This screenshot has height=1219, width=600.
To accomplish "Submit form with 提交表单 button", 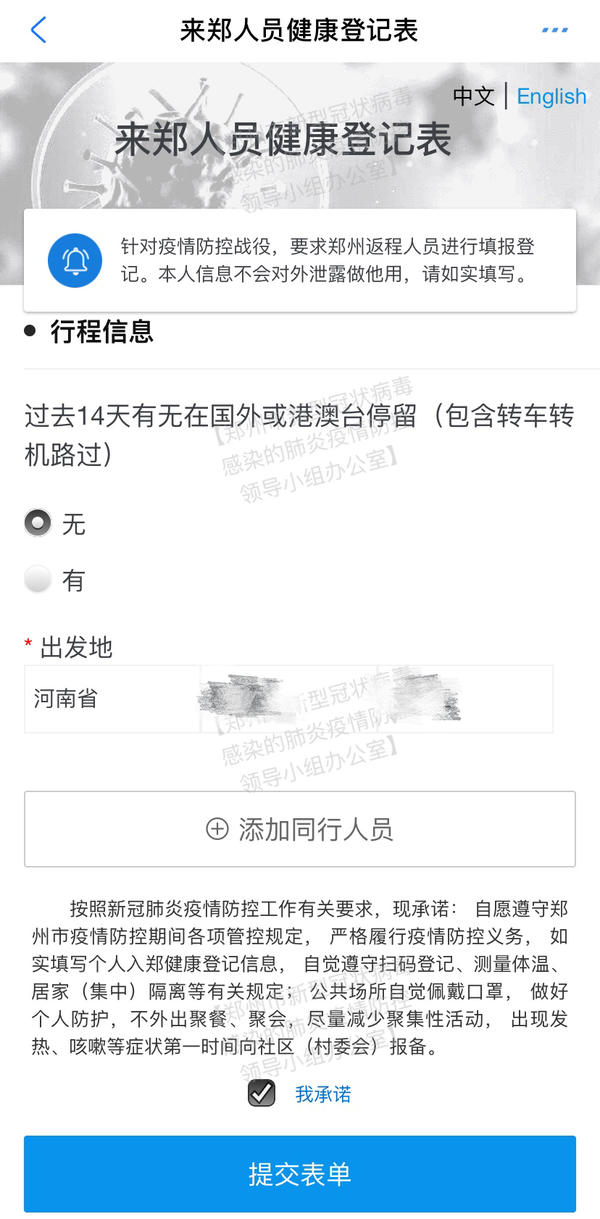I will tap(300, 1174).
